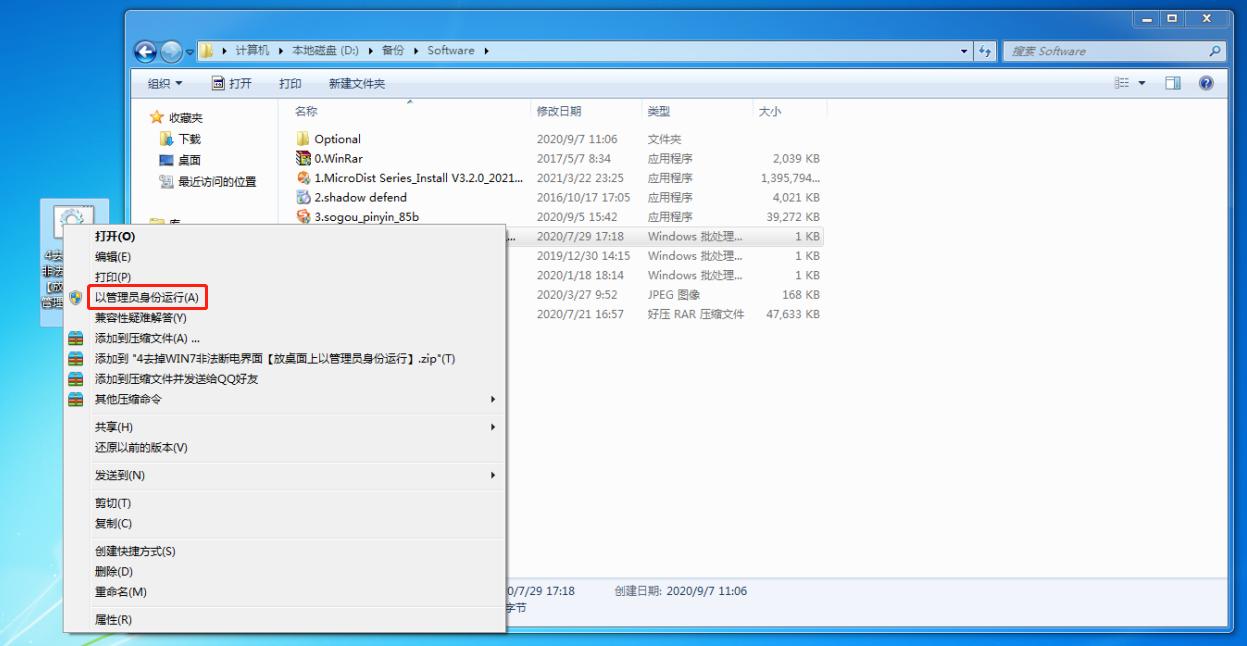This screenshot has height=646, width=1247.
Task: Click the 打印 toolbar button
Action: 290,84
